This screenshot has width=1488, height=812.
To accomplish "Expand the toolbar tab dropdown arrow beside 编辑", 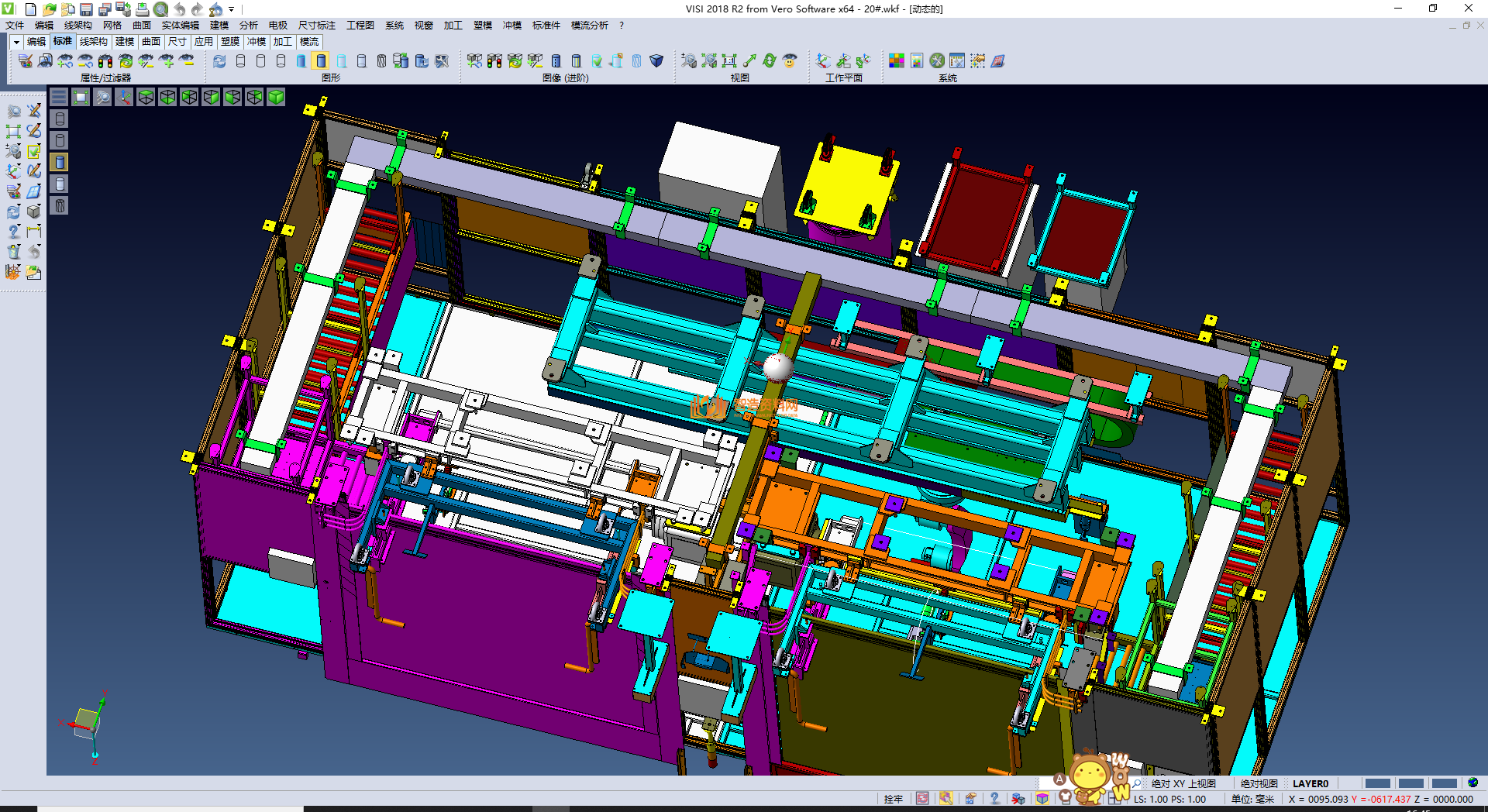I will point(16,42).
